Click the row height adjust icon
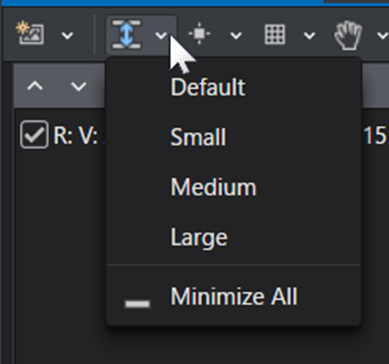Viewport: 389px width, 364px height. [127, 34]
